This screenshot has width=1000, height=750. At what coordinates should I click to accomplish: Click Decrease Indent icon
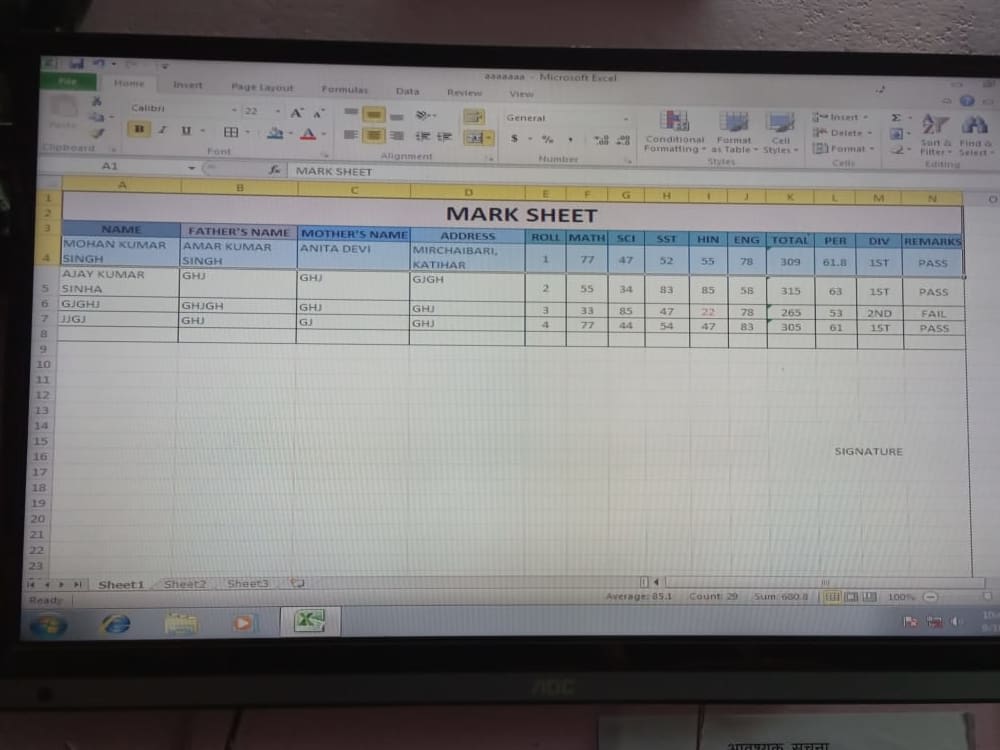click(423, 136)
